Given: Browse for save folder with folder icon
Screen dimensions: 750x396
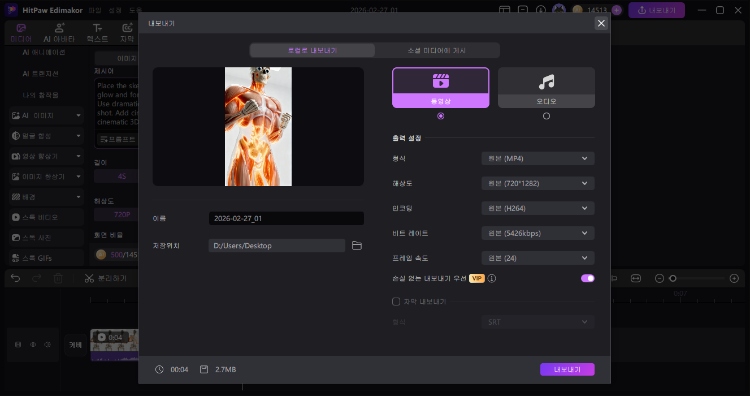Looking at the screenshot, I should 357,246.
